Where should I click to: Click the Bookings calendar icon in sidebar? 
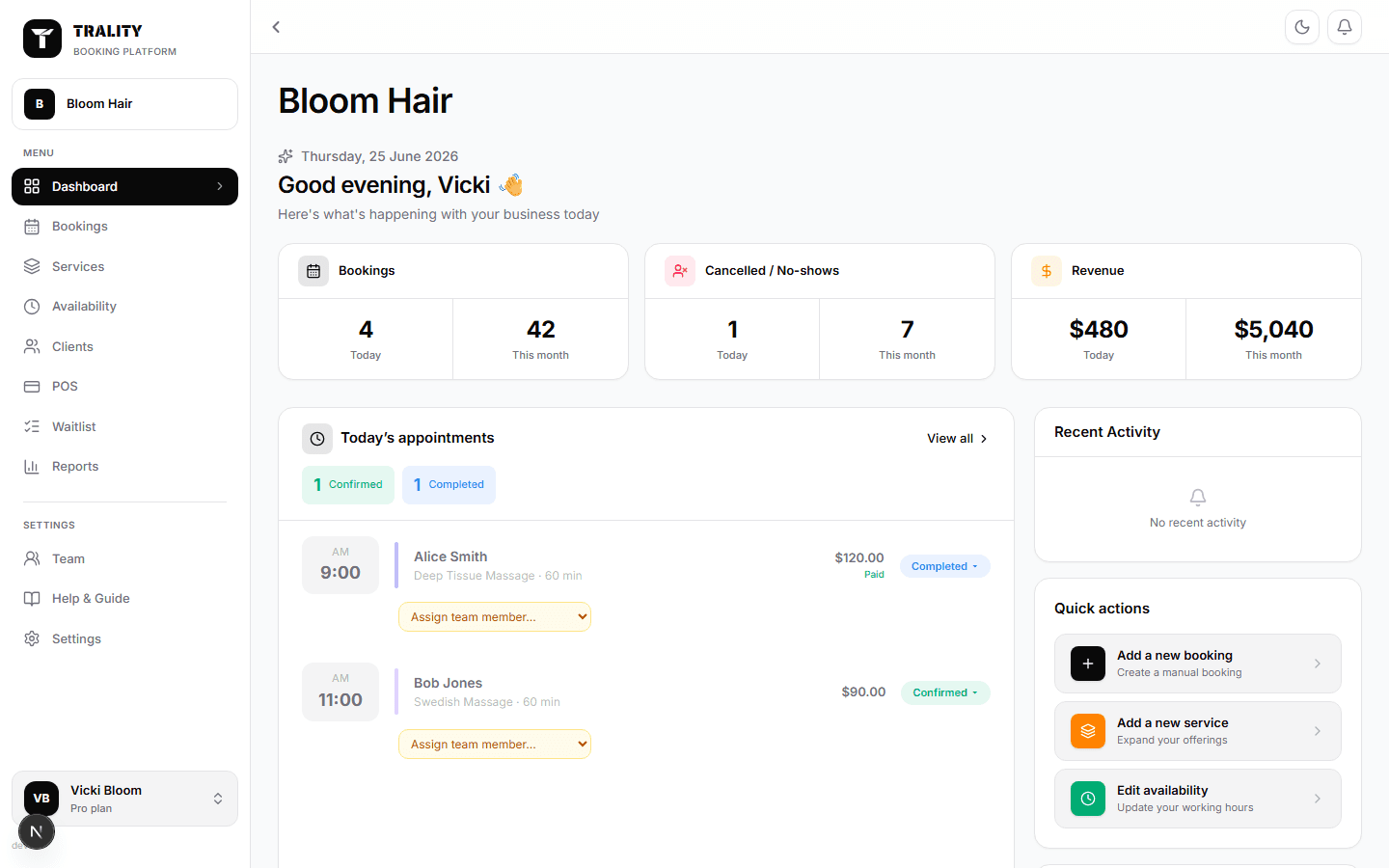32,227
